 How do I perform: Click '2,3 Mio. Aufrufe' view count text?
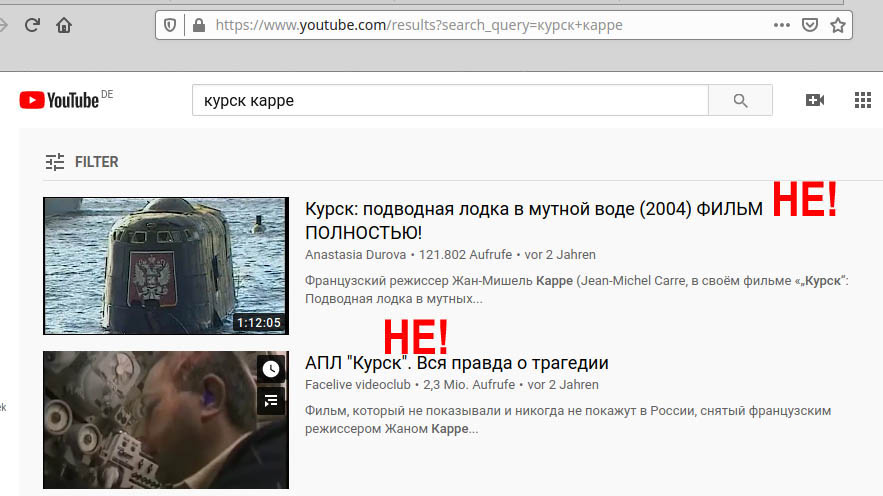click(469, 385)
